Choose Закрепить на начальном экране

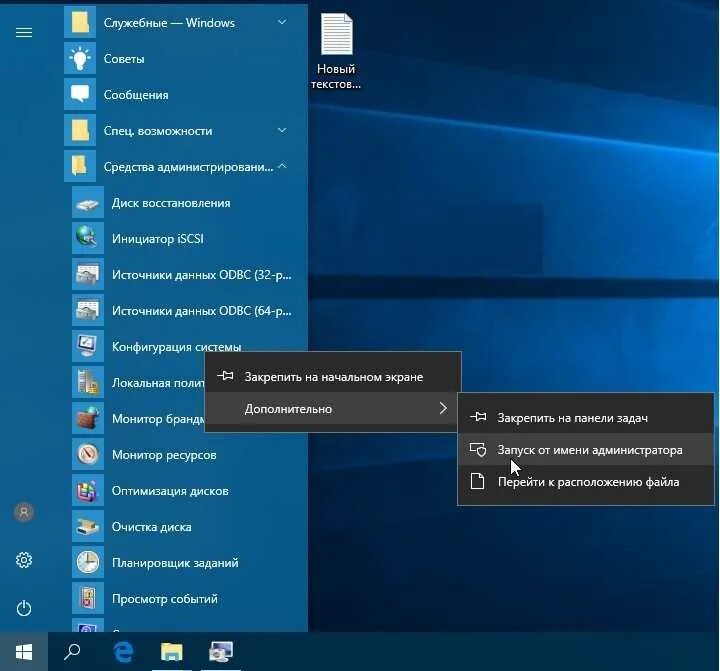333,377
